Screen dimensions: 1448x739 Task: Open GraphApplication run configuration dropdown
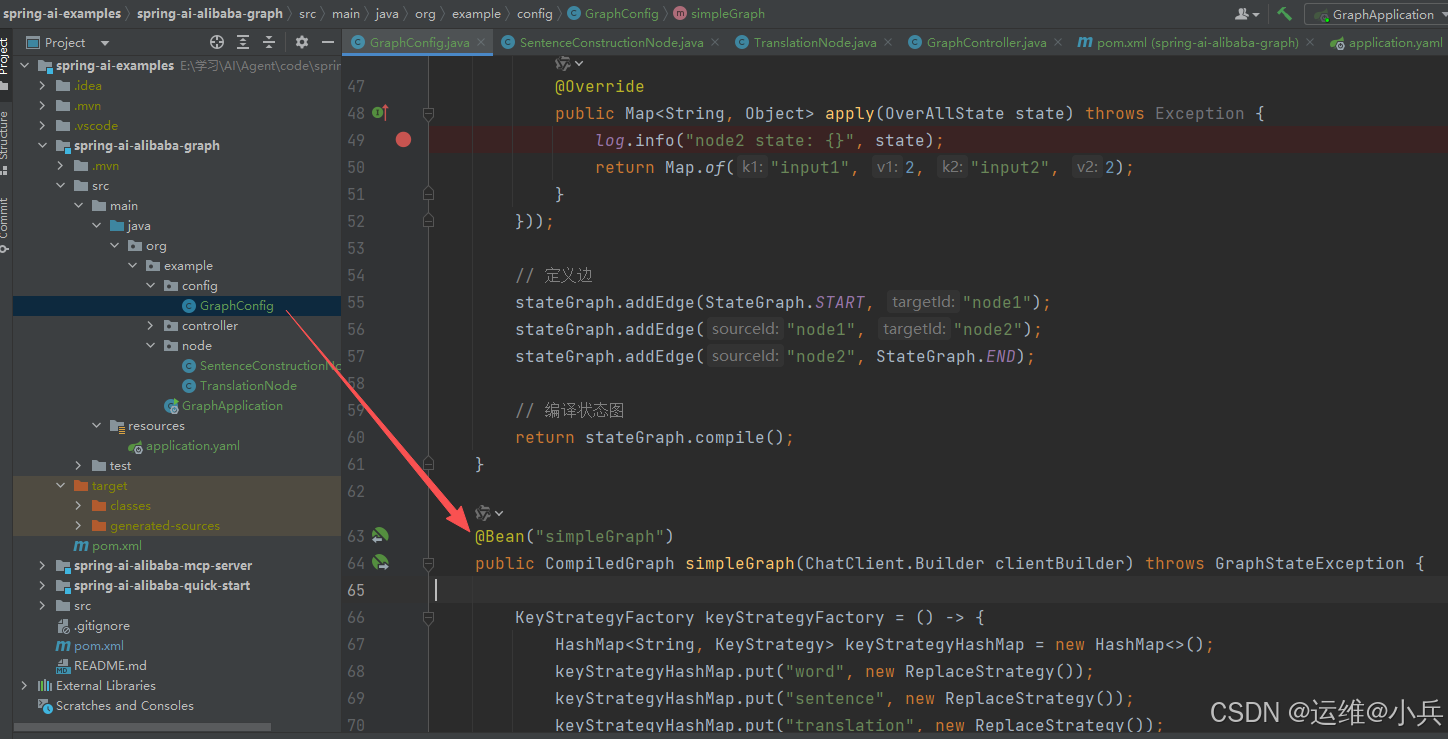tap(1378, 14)
